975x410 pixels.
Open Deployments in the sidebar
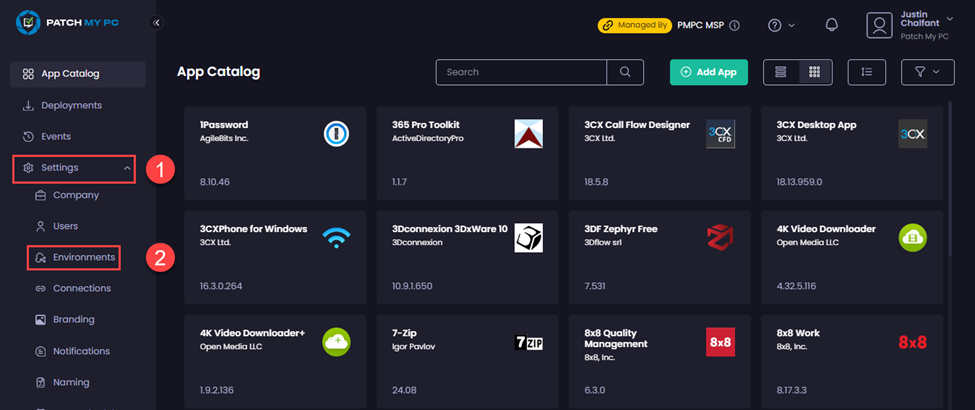click(70, 105)
